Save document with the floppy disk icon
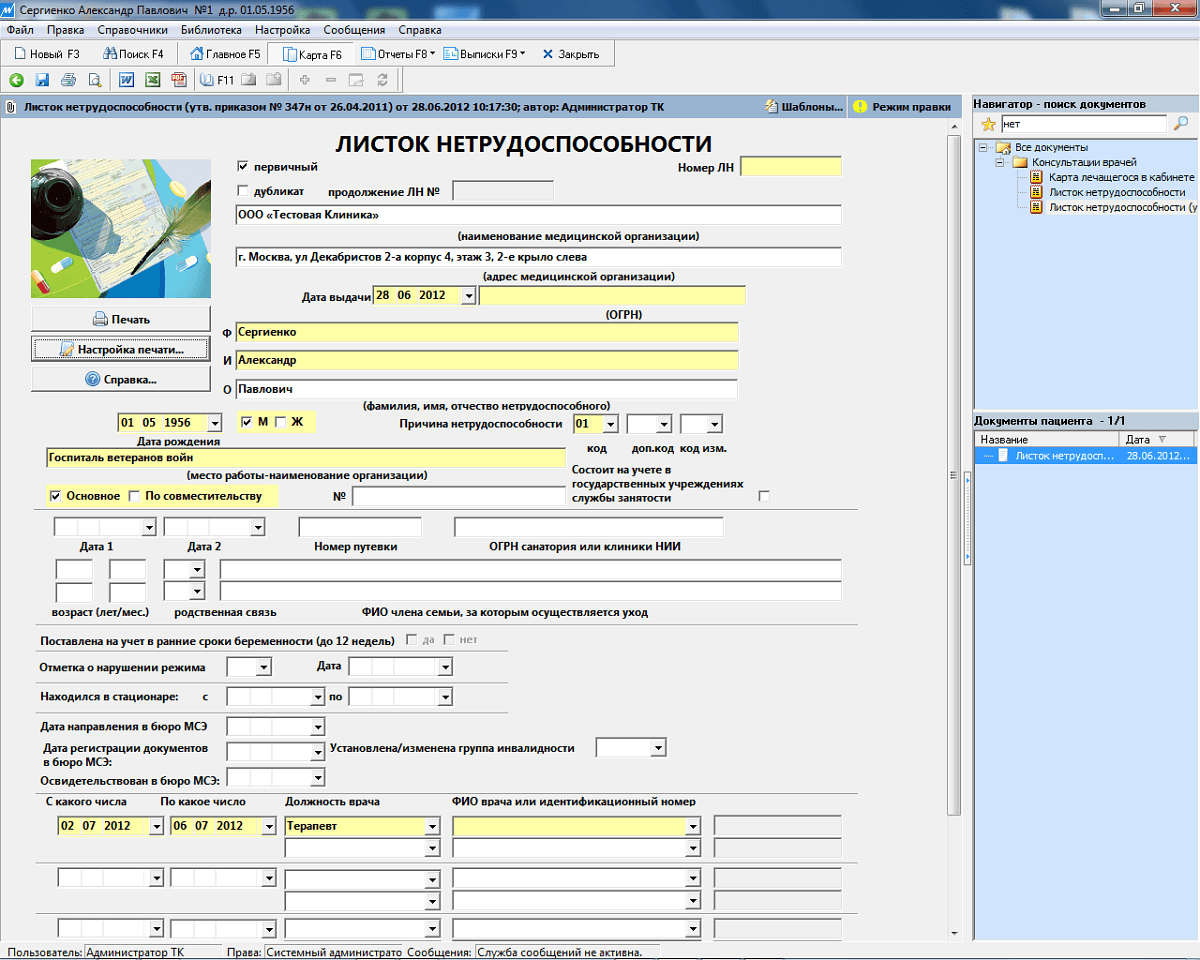Image resolution: width=1200 pixels, height=960 pixels. point(42,80)
